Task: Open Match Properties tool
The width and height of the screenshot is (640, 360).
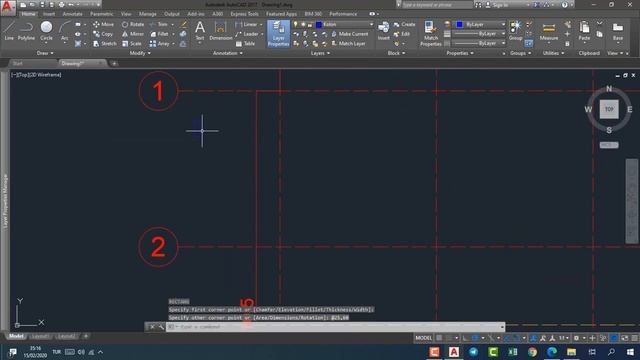Action: (x=431, y=33)
